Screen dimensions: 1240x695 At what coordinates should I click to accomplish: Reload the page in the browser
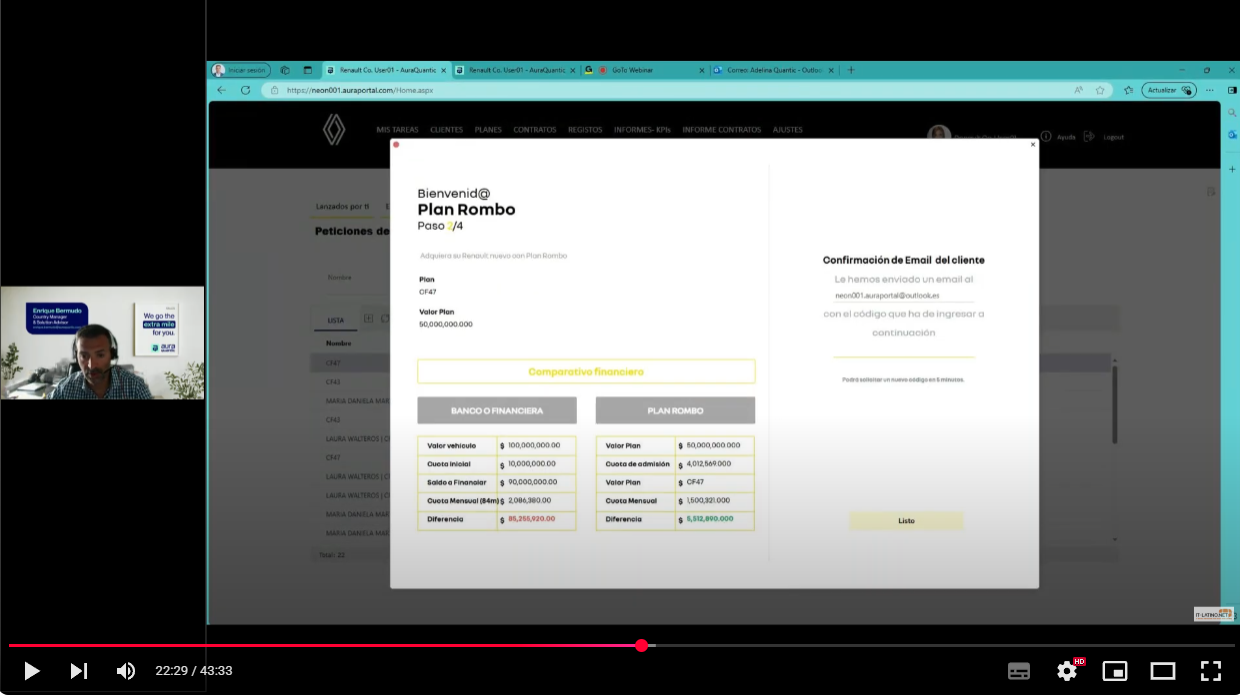[x=245, y=89]
